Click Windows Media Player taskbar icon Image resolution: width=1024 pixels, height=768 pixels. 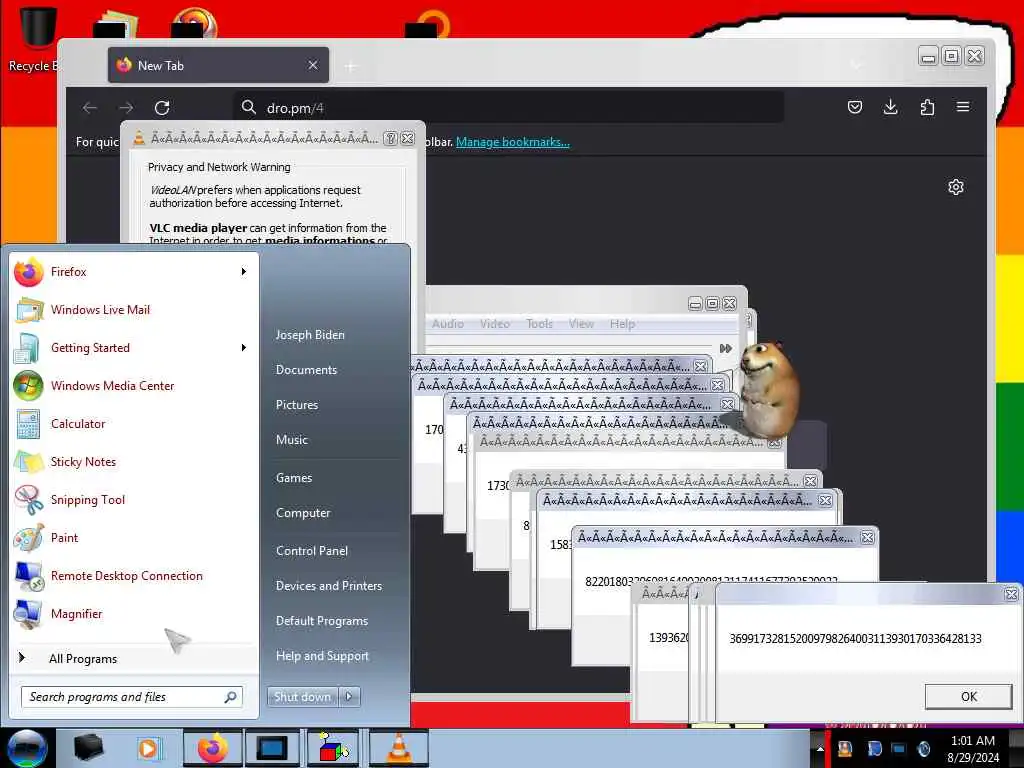click(x=149, y=748)
